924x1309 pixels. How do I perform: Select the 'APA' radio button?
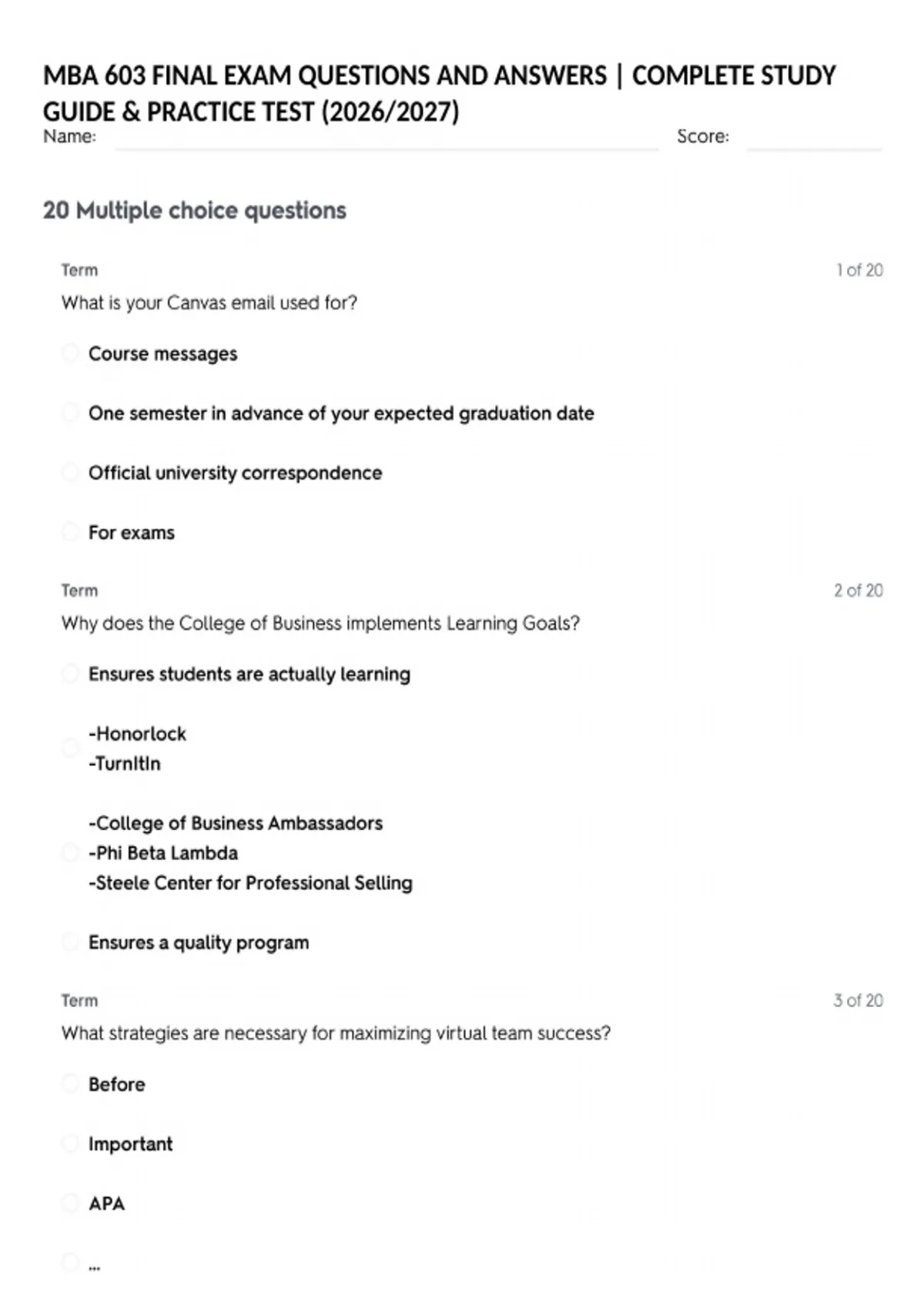coord(70,1203)
